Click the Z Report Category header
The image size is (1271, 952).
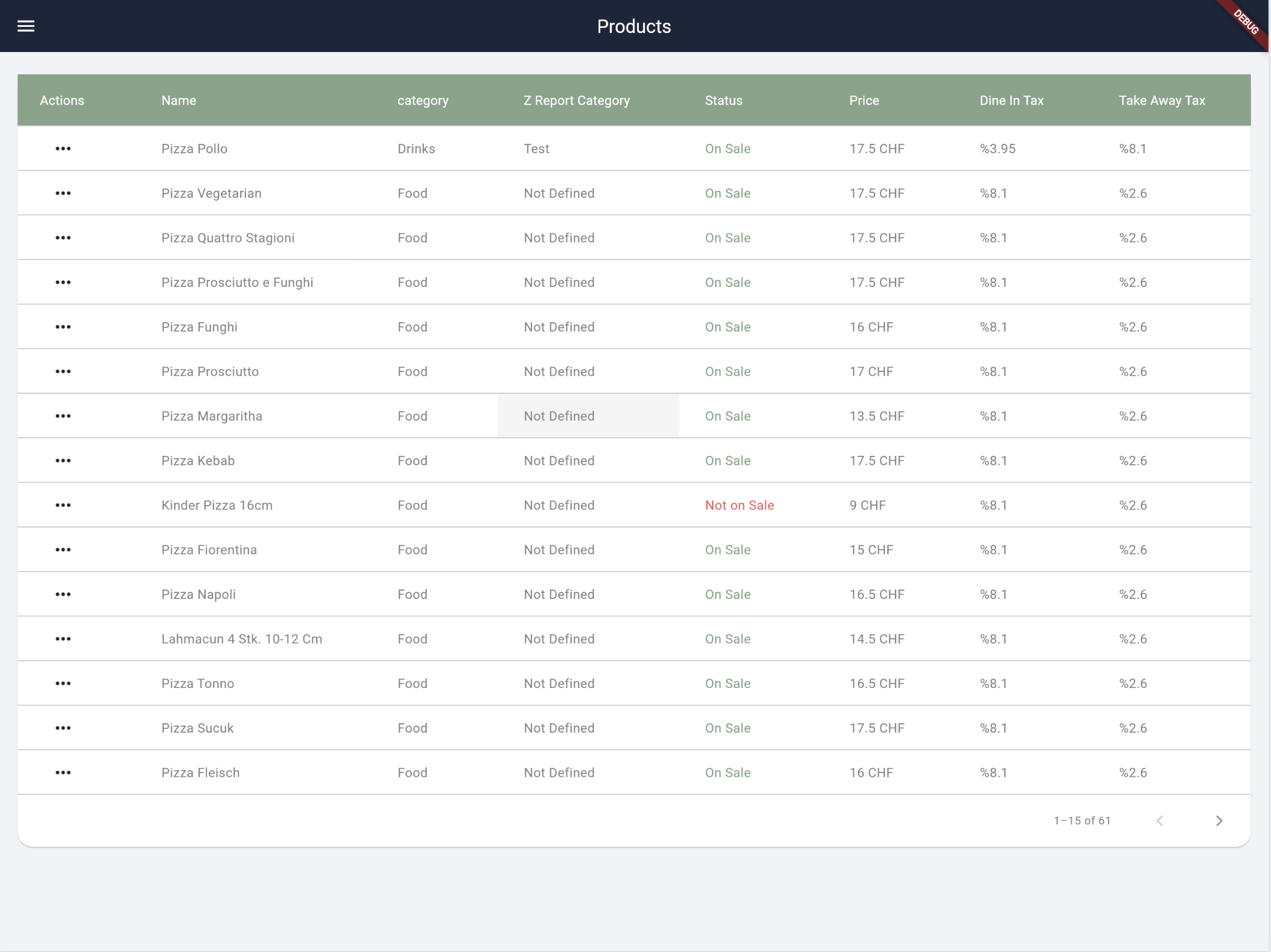pos(576,101)
